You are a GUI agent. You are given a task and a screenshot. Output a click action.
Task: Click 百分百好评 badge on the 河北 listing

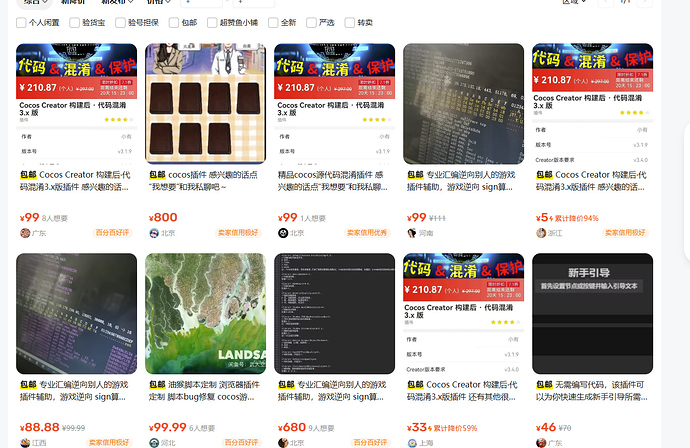[x=242, y=443]
